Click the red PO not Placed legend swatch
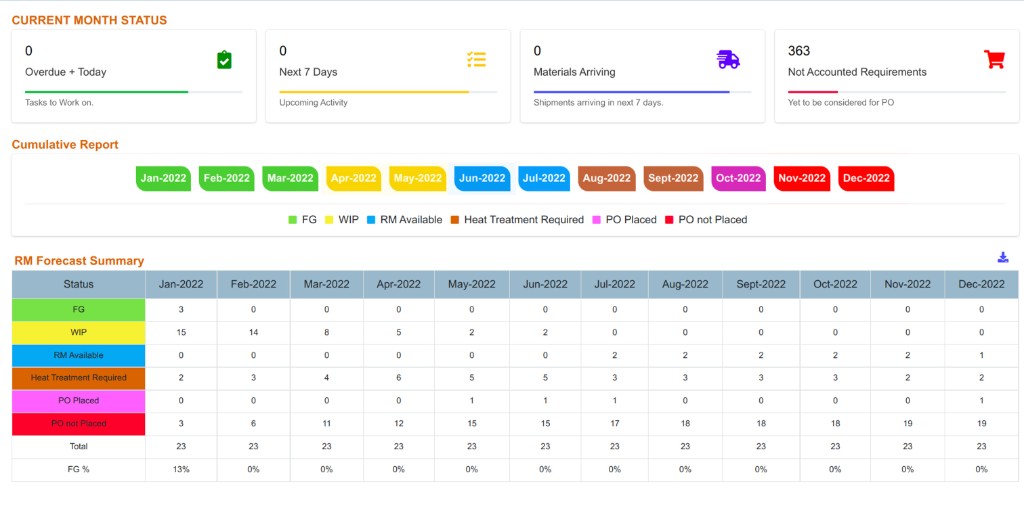This screenshot has height=523, width=1024. click(x=669, y=220)
